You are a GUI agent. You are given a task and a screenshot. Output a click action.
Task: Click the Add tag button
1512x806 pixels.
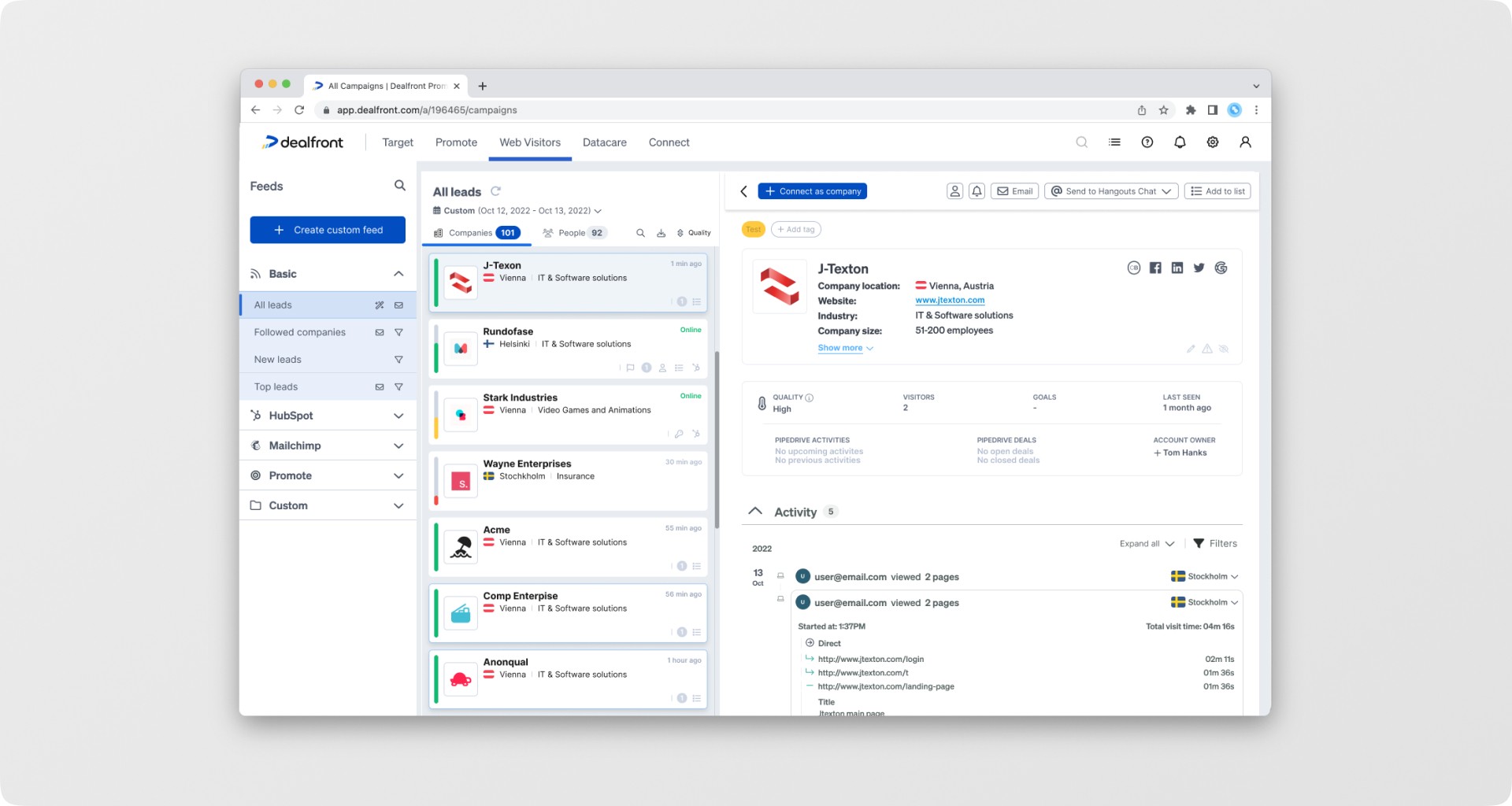coord(796,230)
